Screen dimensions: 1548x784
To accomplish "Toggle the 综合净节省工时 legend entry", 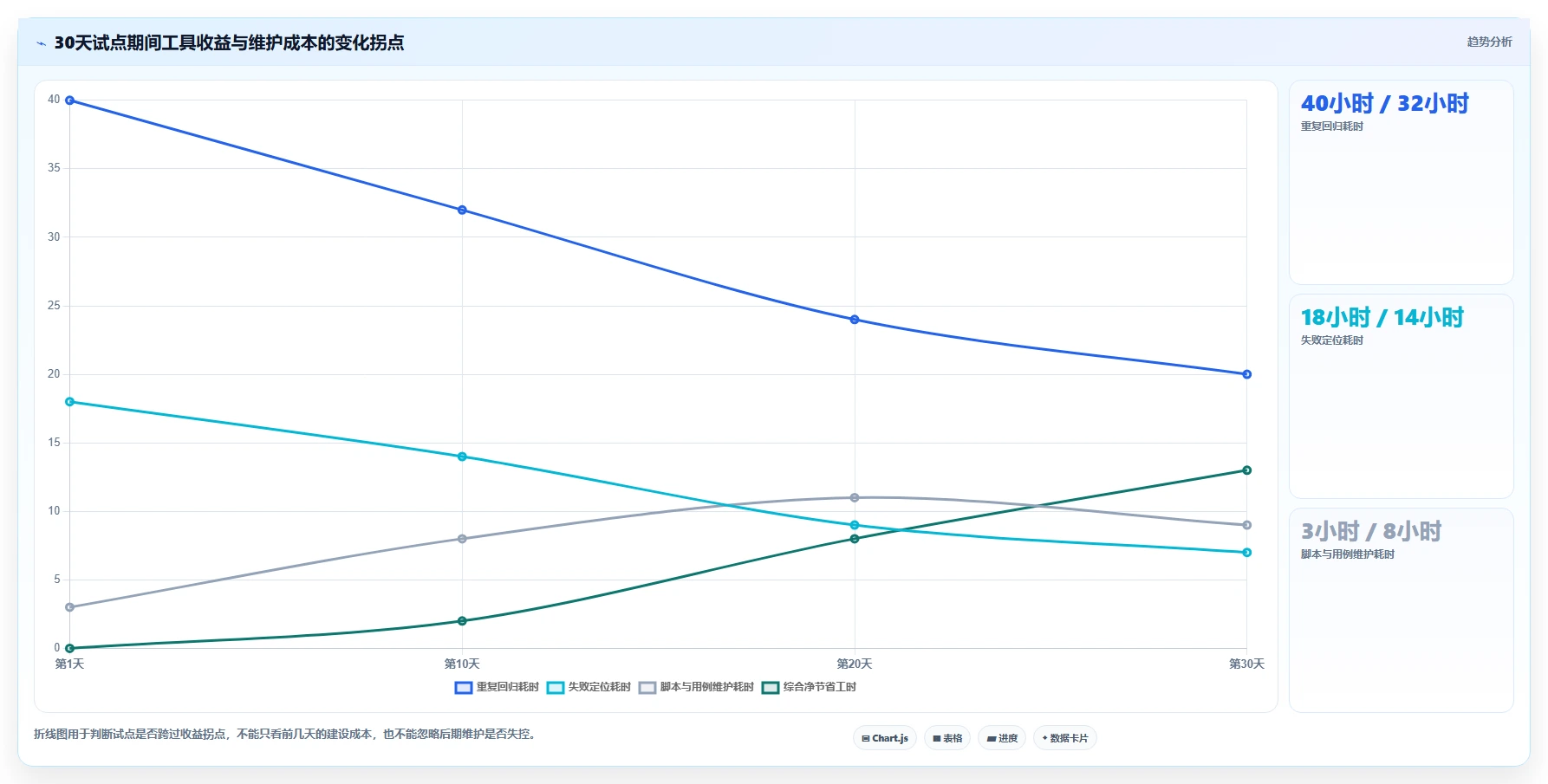I will pos(809,687).
